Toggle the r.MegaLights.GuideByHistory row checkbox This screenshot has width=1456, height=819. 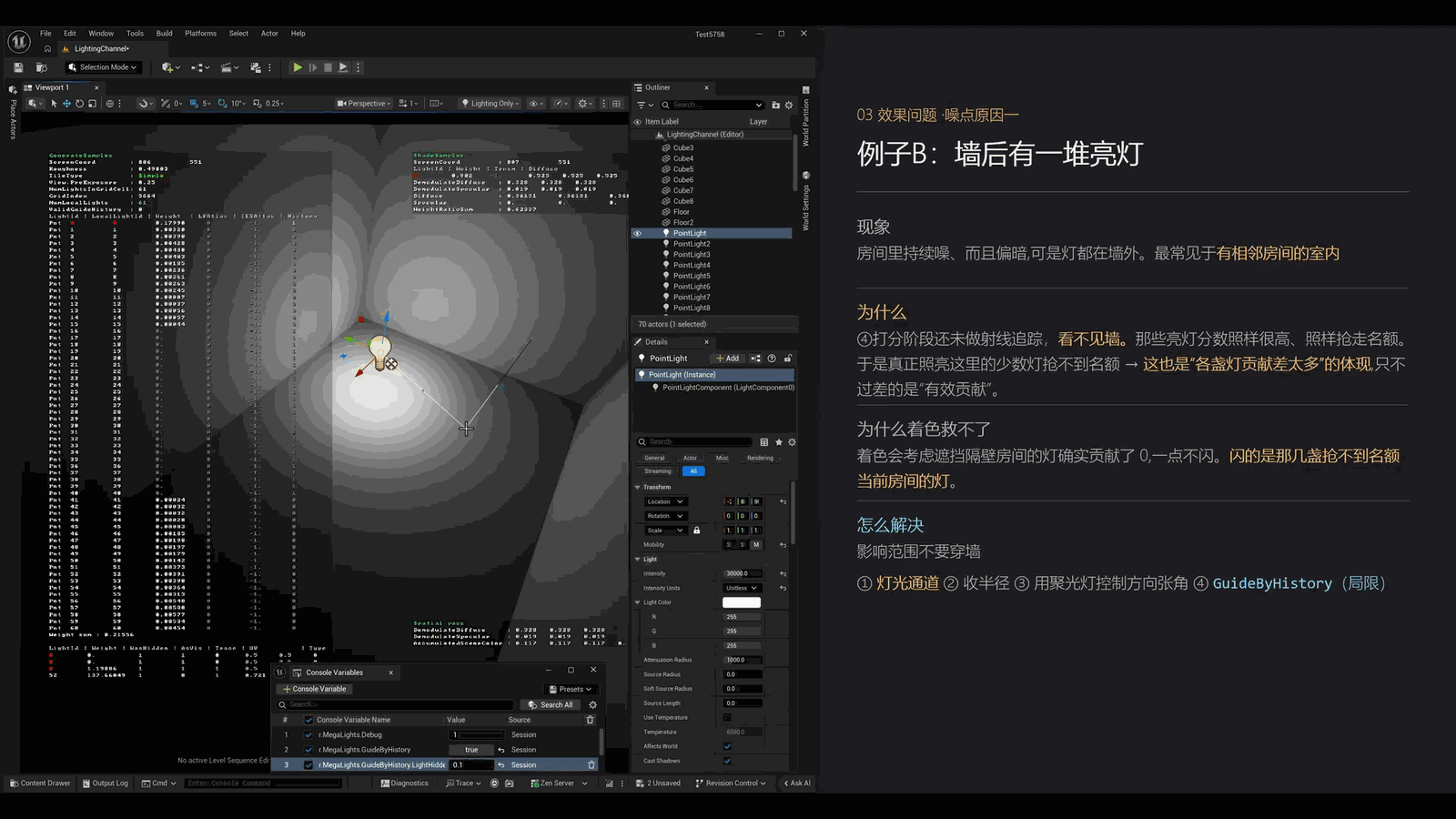[308, 750]
